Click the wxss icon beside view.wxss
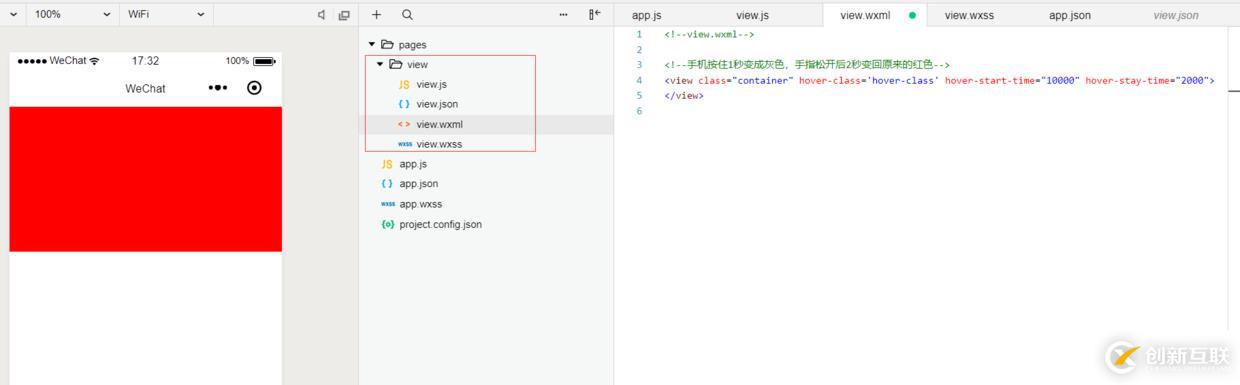Viewport: 1240px width, 385px height. pyautogui.click(x=404, y=144)
